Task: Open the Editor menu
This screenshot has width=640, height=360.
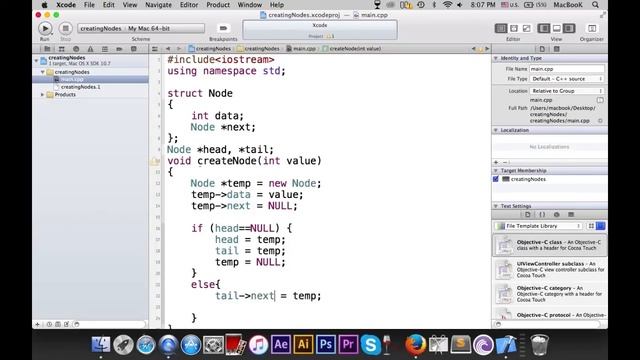Action: coord(189,5)
